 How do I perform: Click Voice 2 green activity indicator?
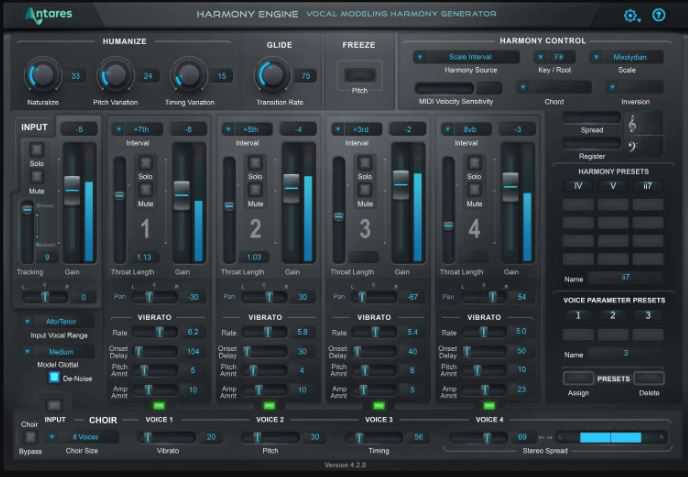(x=269, y=405)
